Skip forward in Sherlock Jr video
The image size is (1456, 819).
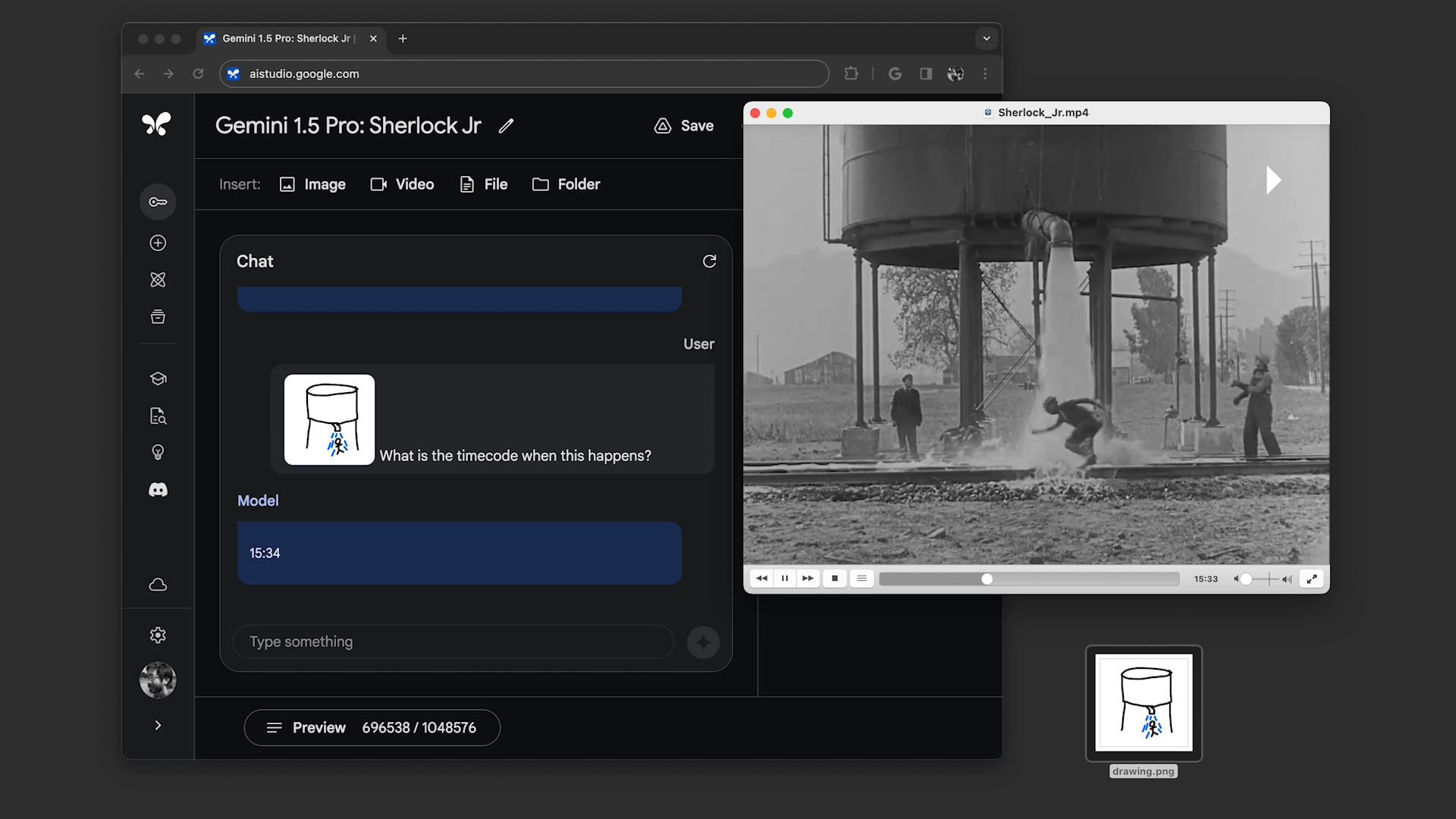[x=808, y=579]
